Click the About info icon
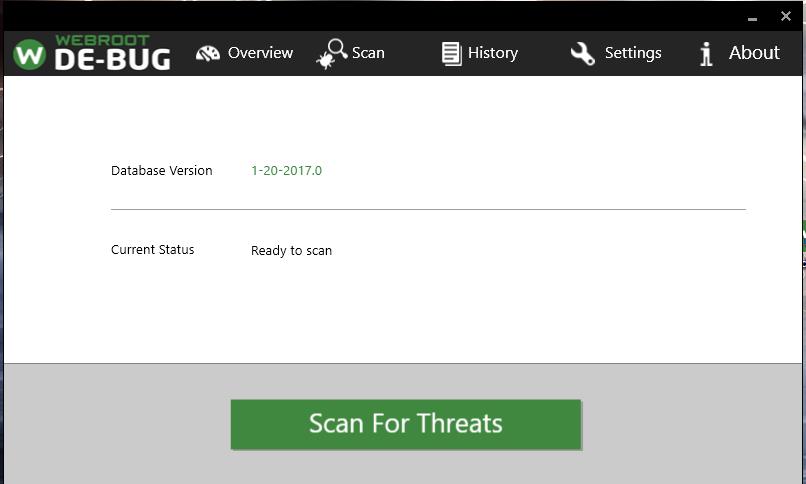 click(706, 53)
